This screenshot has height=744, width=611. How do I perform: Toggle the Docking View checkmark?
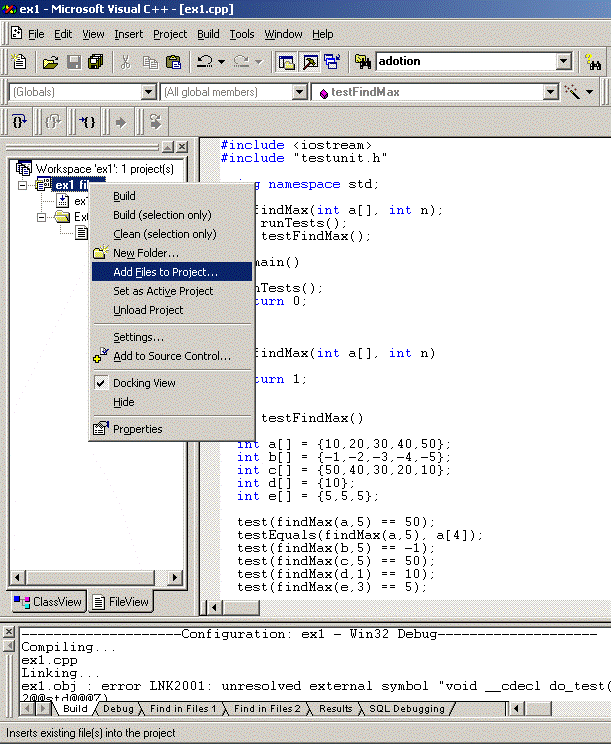tap(101, 382)
